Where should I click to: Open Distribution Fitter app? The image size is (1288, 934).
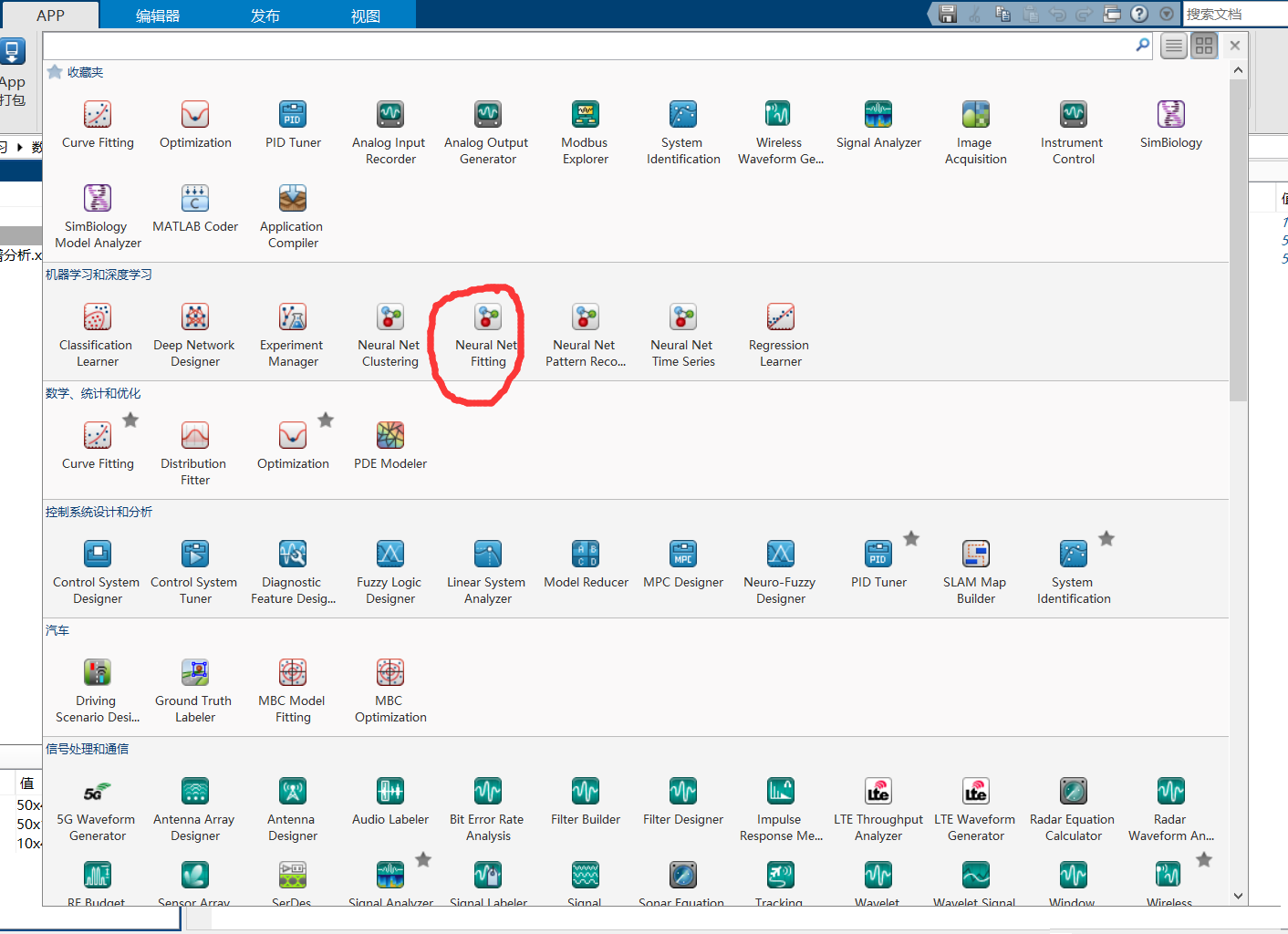pos(194,454)
